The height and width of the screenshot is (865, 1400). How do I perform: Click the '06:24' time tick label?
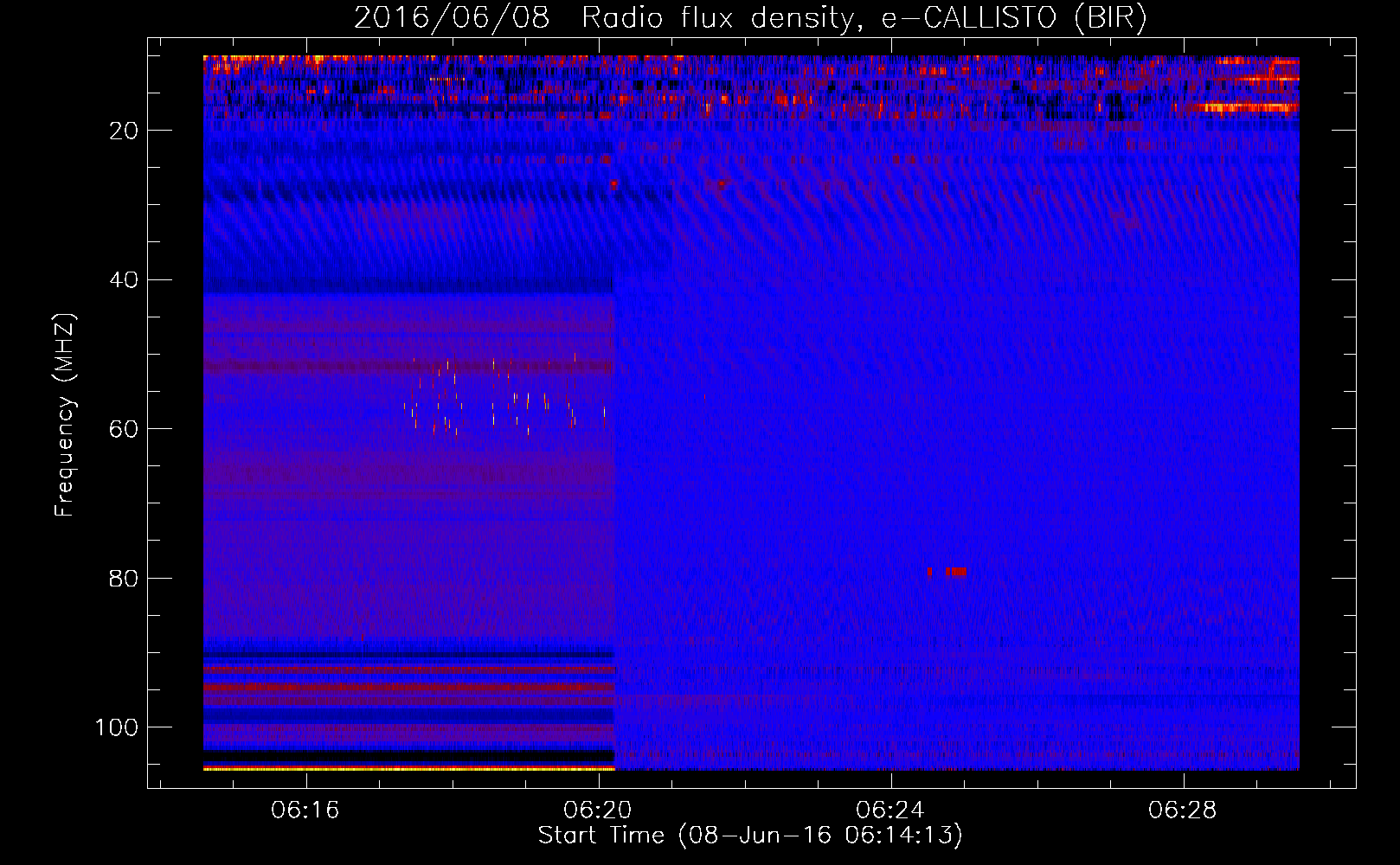tap(890, 811)
